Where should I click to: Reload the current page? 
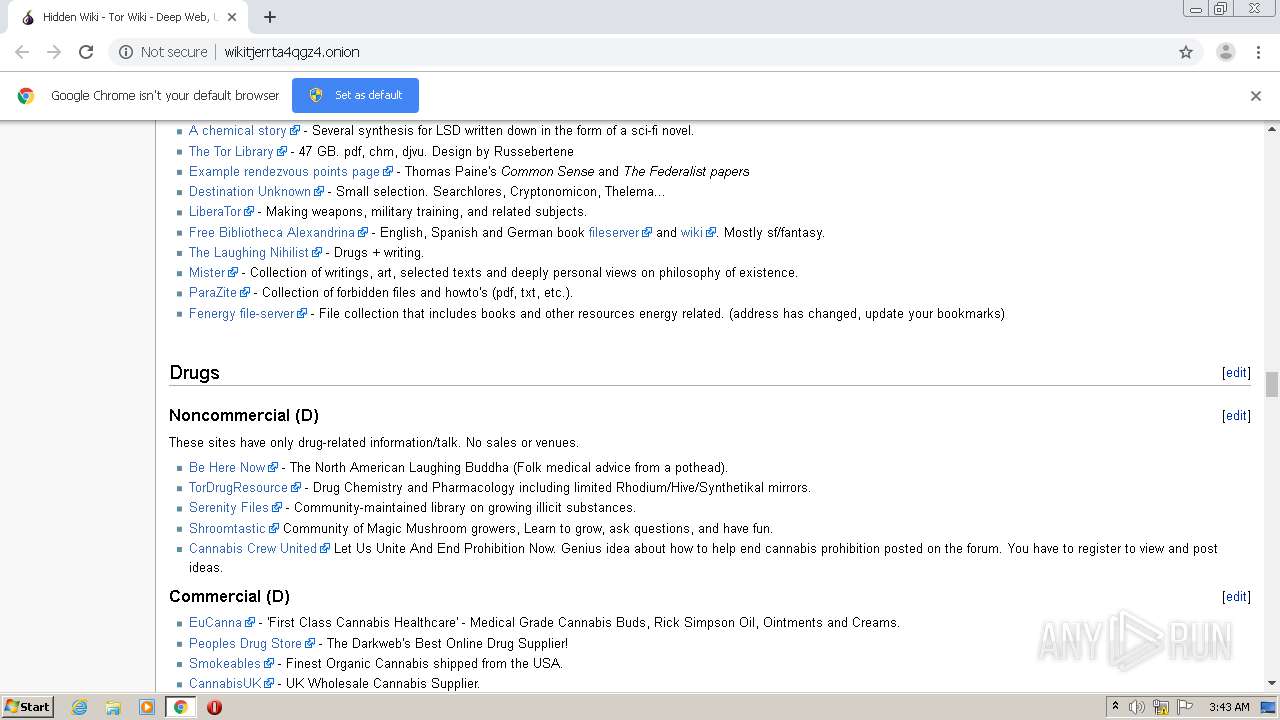[x=86, y=52]
